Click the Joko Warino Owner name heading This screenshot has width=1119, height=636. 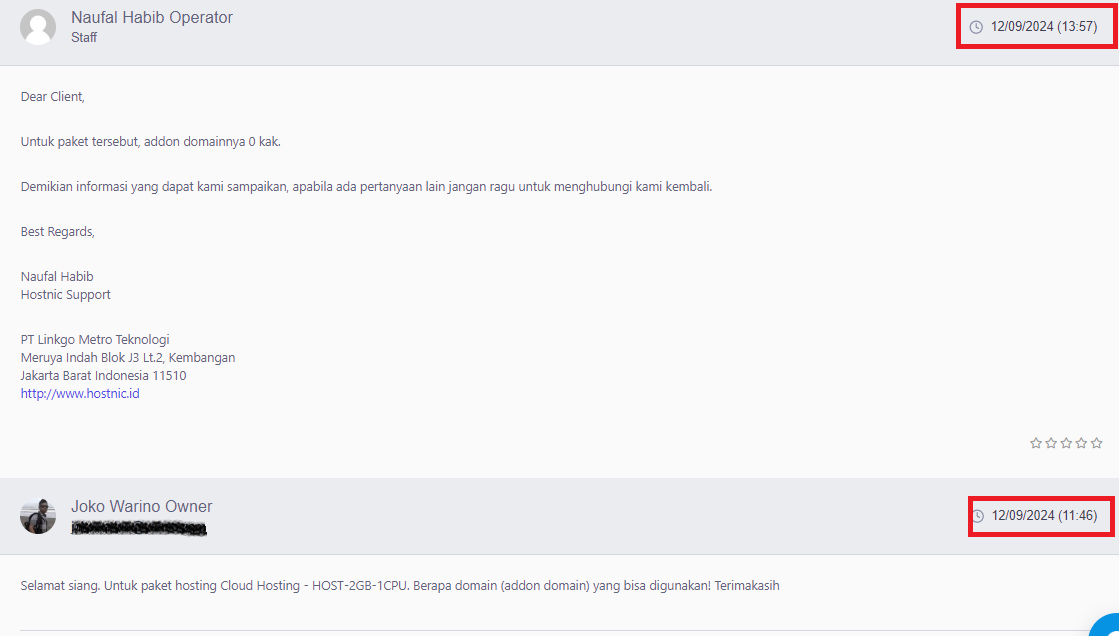pos(141,506)
